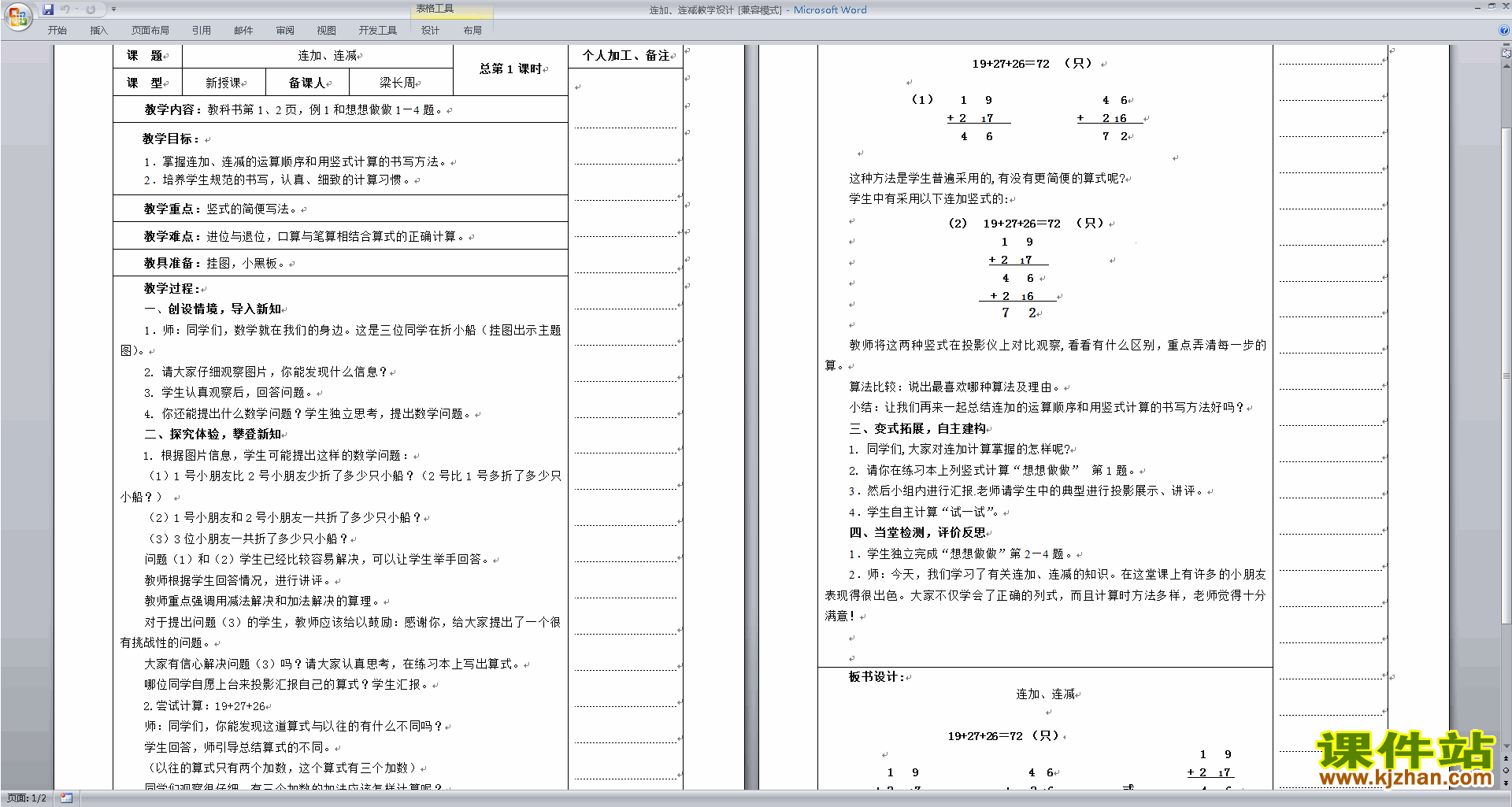Select the 开发工具 tab

(x=377, y=30)
